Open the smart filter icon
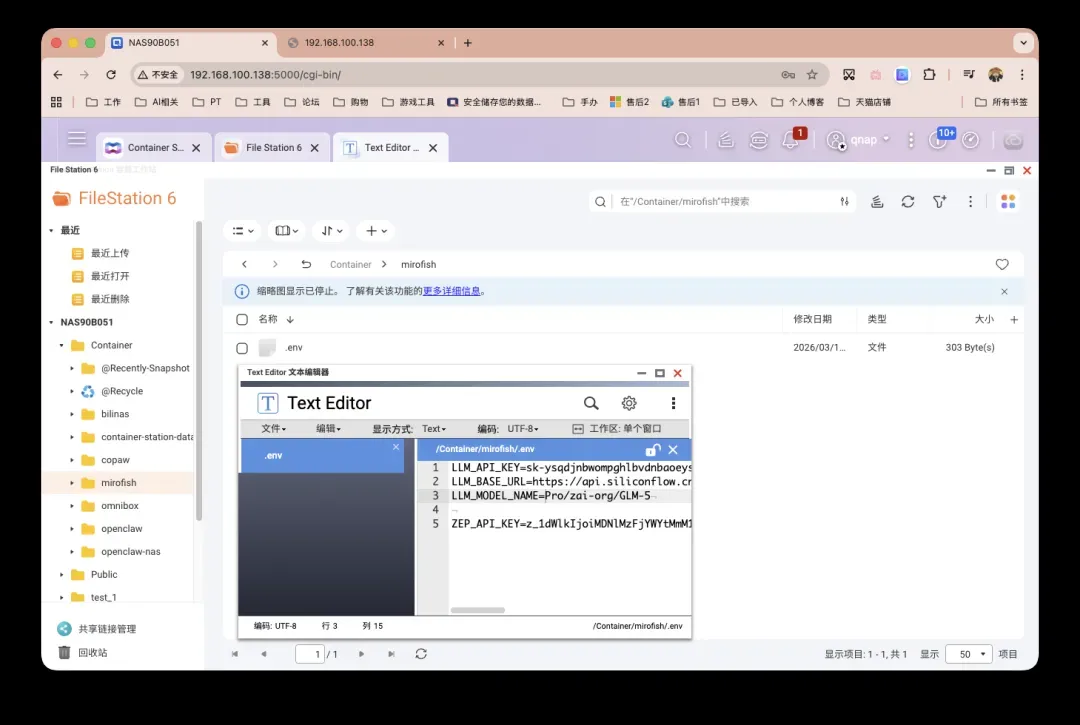This screenshot has width=1080, height=725. click(x=939, y=201)
